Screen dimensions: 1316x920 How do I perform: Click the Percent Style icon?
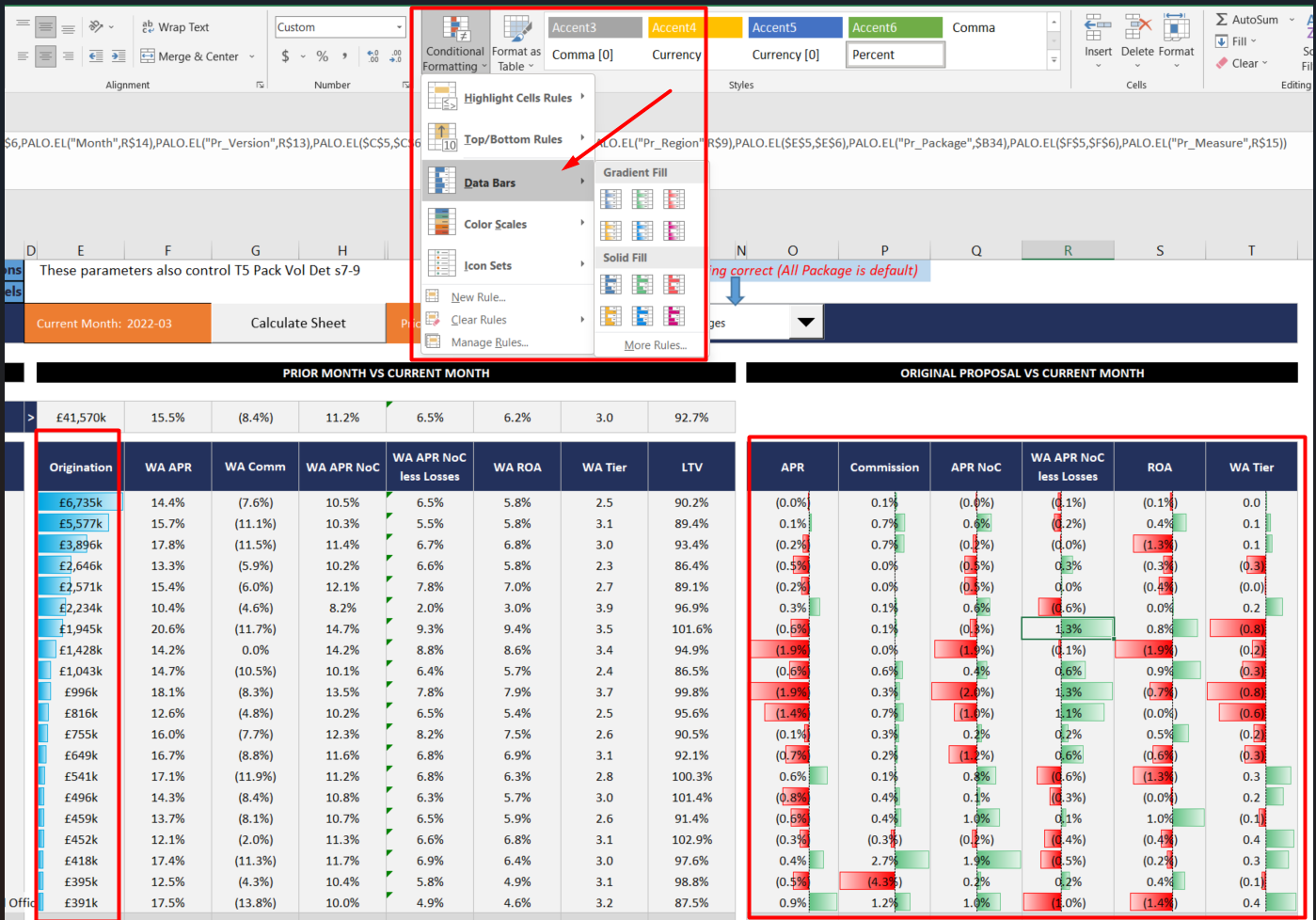(323, 56)
